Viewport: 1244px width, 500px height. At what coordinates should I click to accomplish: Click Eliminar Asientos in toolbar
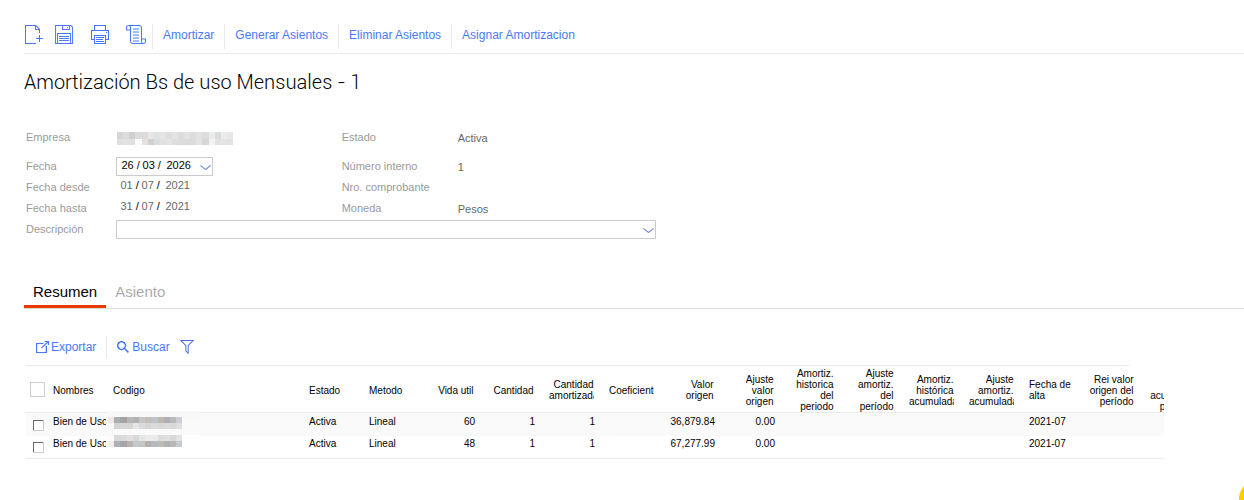(x=394, y=35)
